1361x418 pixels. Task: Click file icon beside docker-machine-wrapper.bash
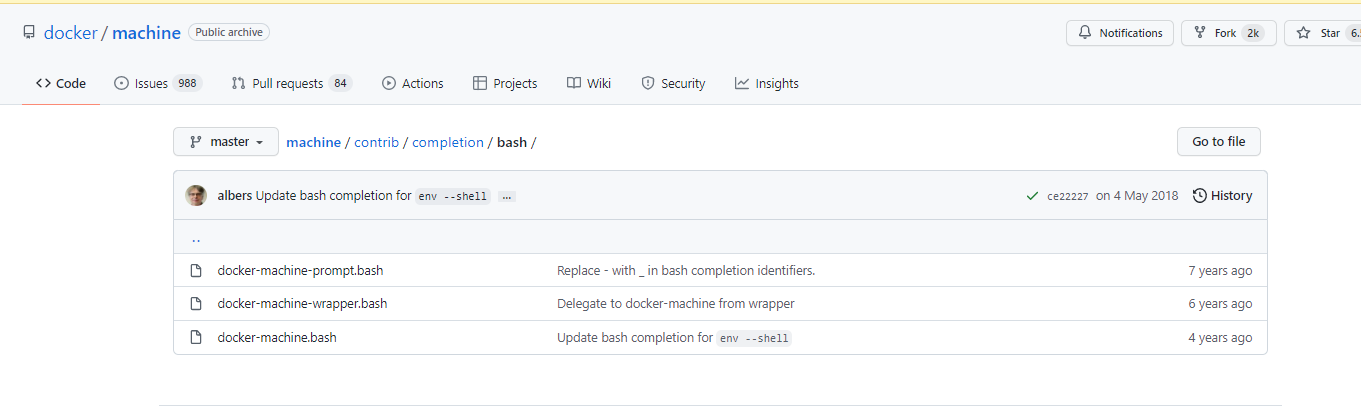(197, 304)
